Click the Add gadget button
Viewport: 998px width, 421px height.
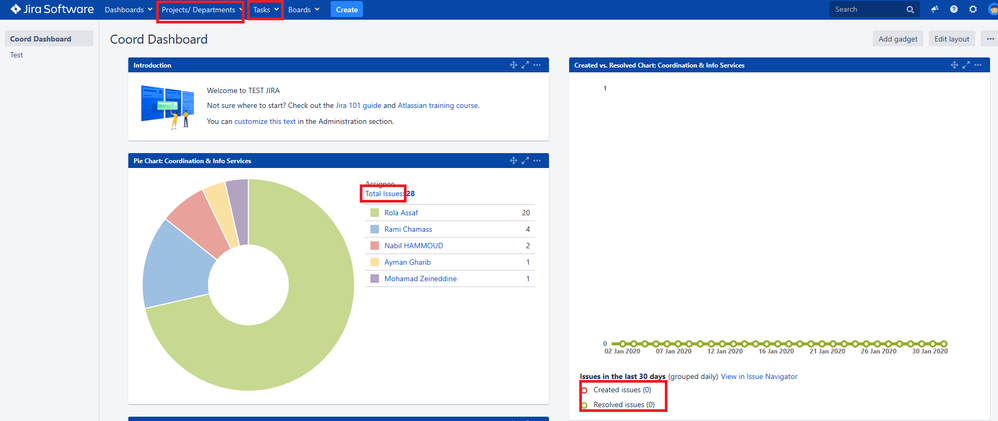pyautogui.click(x=897, y=39)
